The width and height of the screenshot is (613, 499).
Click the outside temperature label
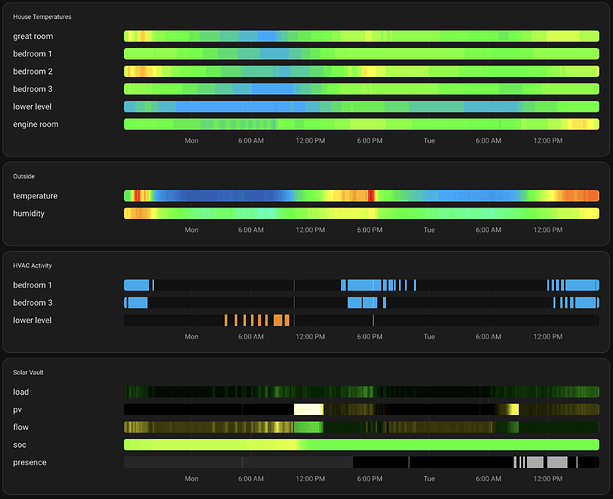pos(35,196)
